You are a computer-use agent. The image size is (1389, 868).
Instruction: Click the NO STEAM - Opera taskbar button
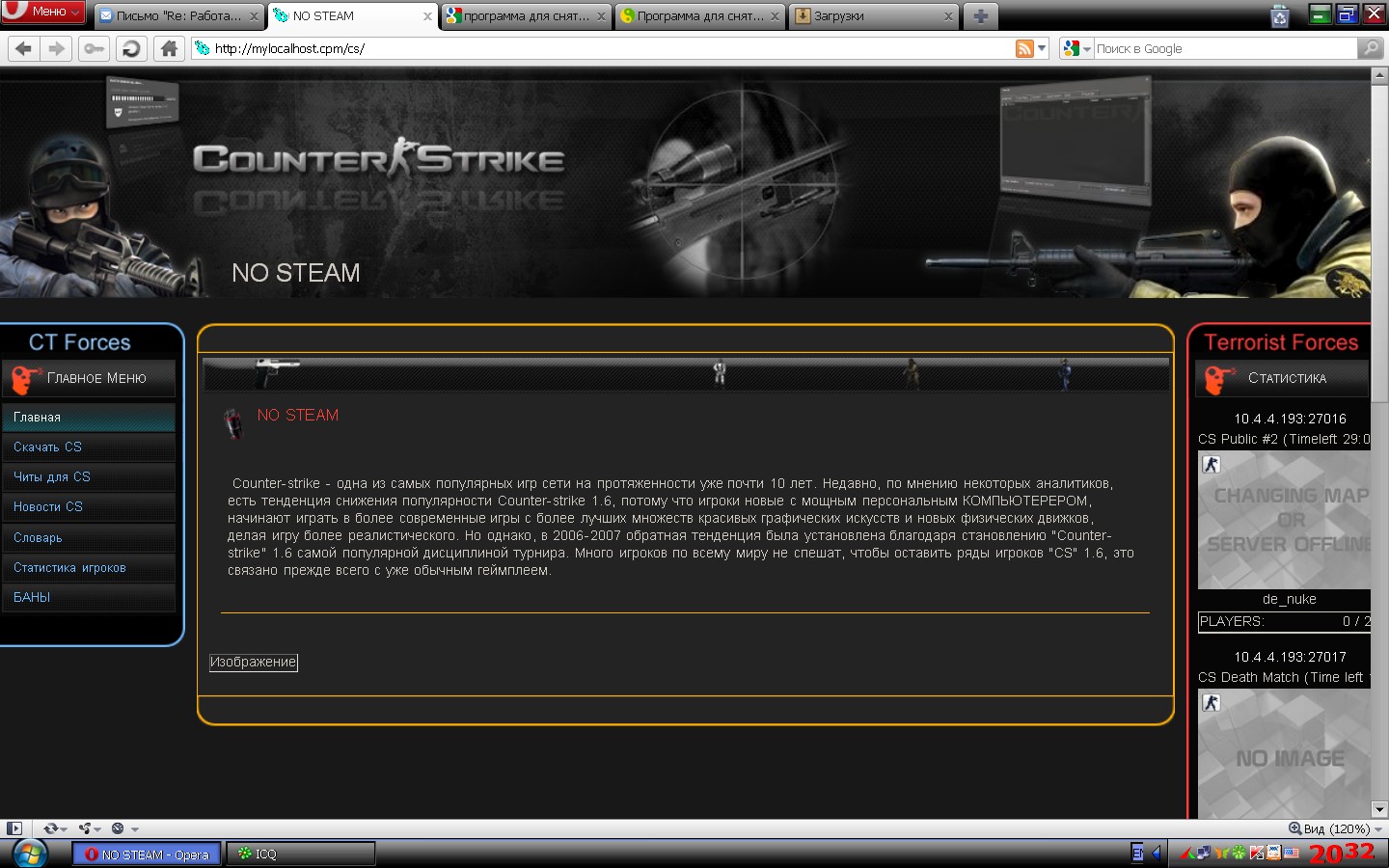[x=147, y=854]
